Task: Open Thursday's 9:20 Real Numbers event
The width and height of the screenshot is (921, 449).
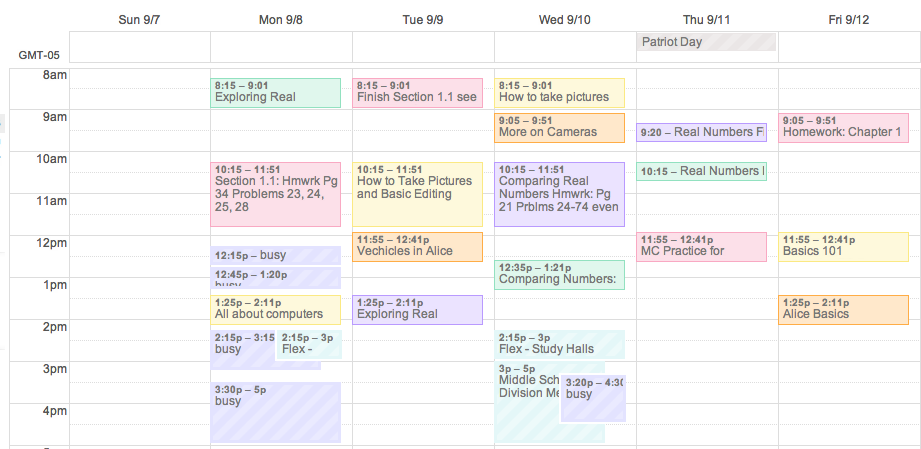Action: (701, 132)
